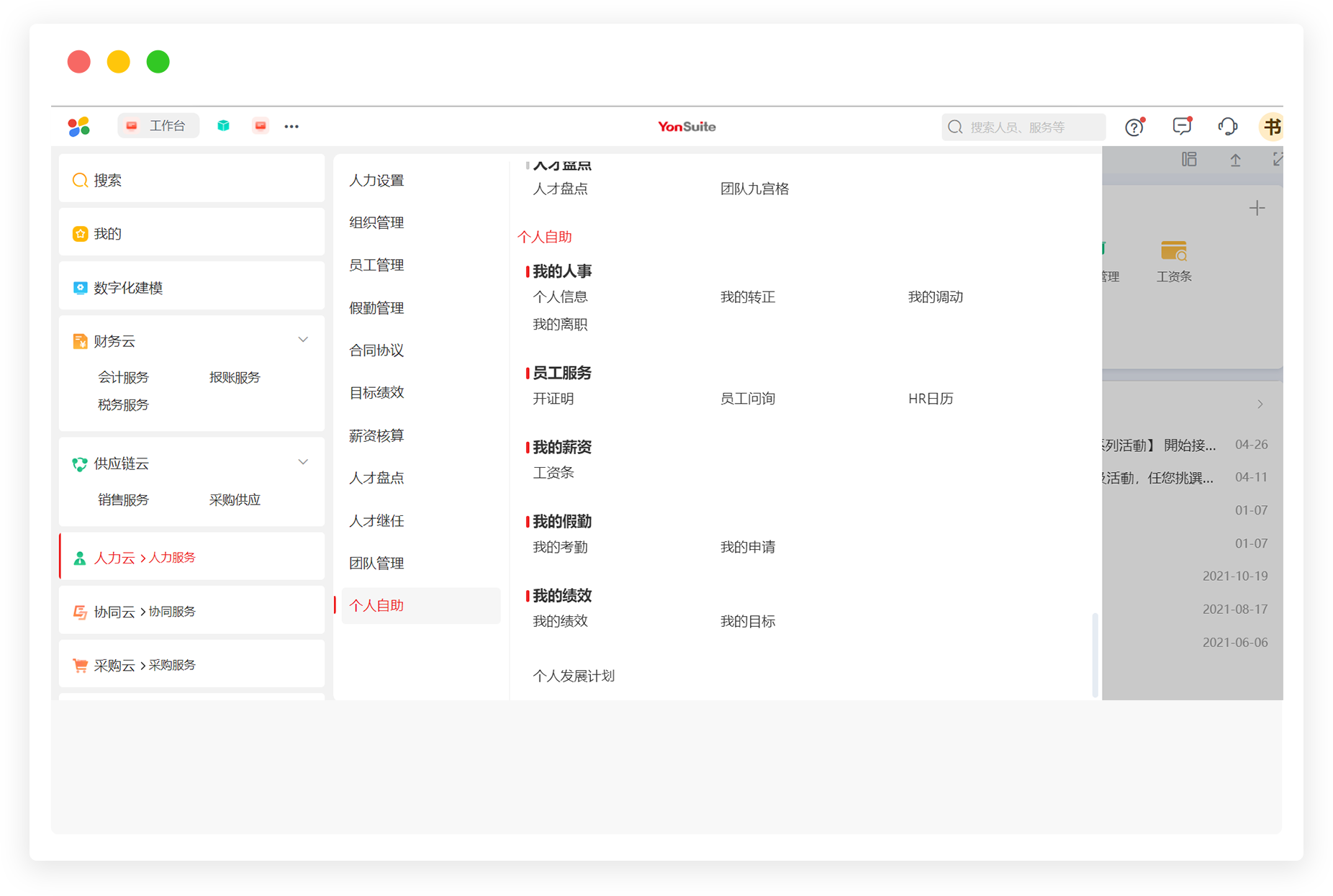Open 团队九宫格 link
The width and height of the screenshot is (1333, 896).
pyautogui.click(x=754, y=189)
